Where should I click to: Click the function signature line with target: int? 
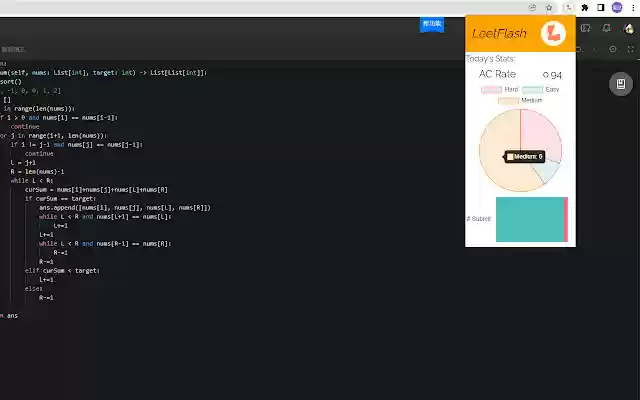(x=103, y=72)
